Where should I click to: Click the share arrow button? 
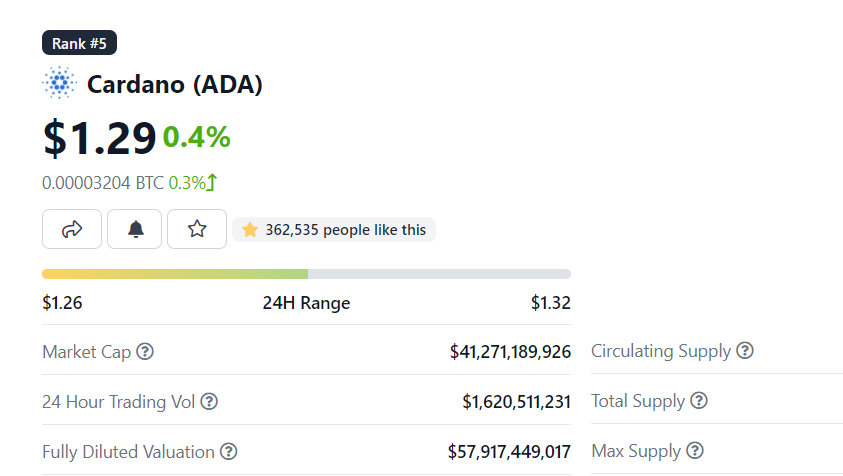72,229
